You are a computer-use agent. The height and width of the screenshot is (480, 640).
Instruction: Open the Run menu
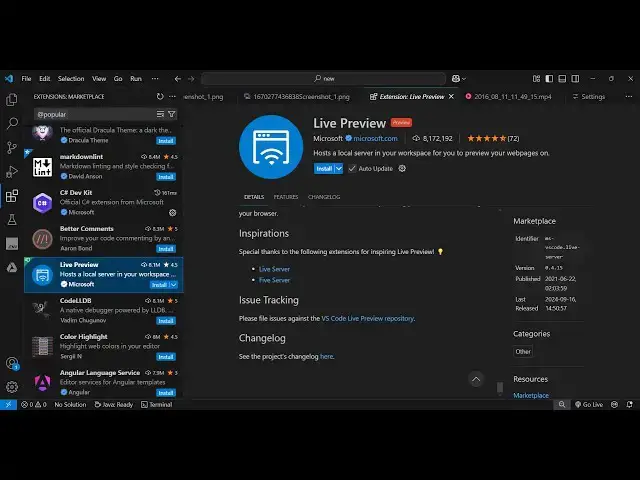136,78
